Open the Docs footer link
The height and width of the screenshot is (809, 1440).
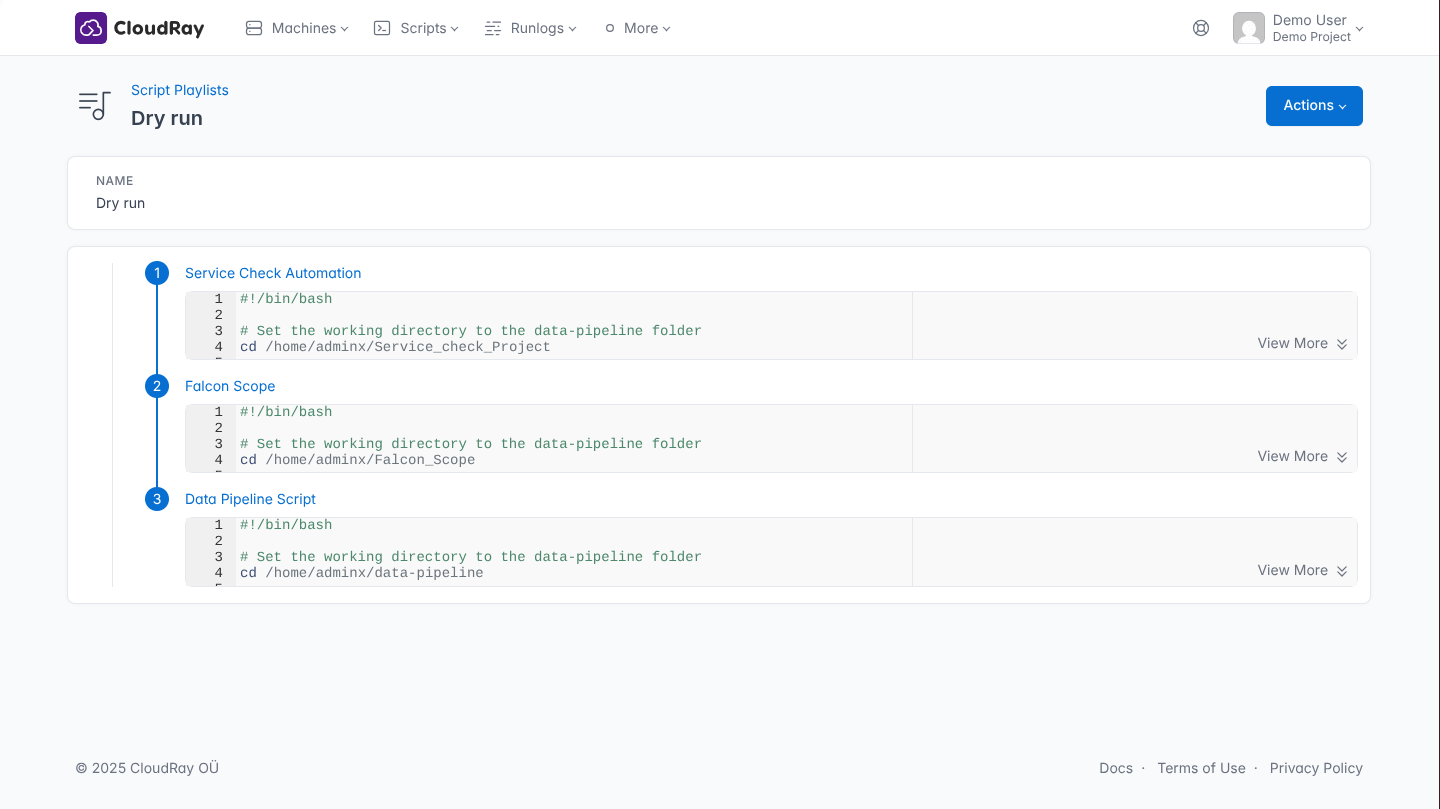click(x=1115, y=768)
